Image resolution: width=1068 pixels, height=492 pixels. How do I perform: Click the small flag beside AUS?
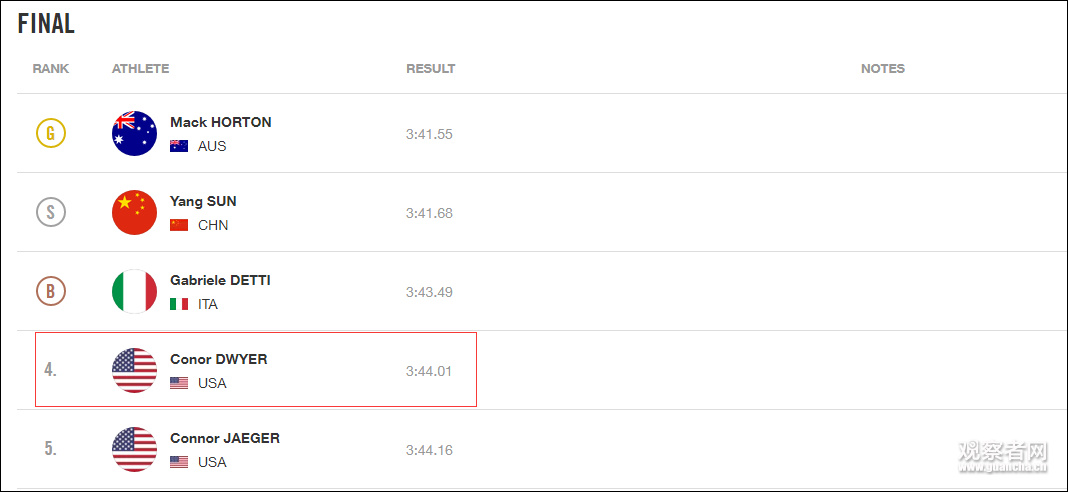[x=179, y=146]
